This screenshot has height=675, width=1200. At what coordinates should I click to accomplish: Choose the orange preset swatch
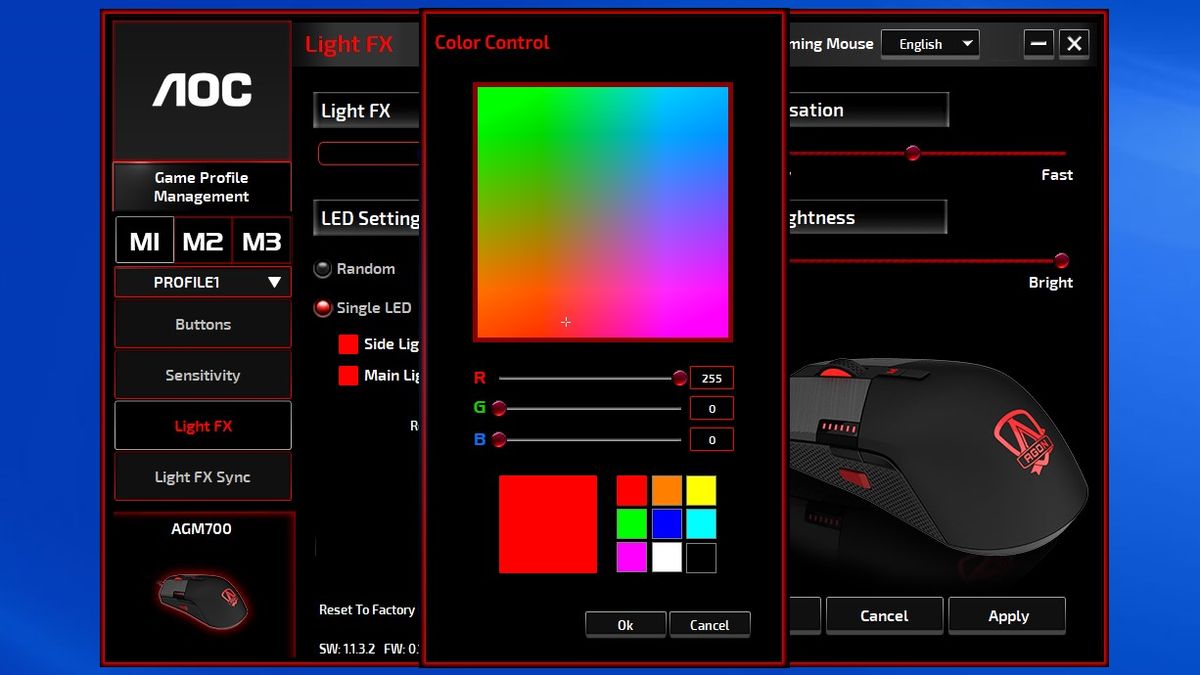click(x=667, y=490)
